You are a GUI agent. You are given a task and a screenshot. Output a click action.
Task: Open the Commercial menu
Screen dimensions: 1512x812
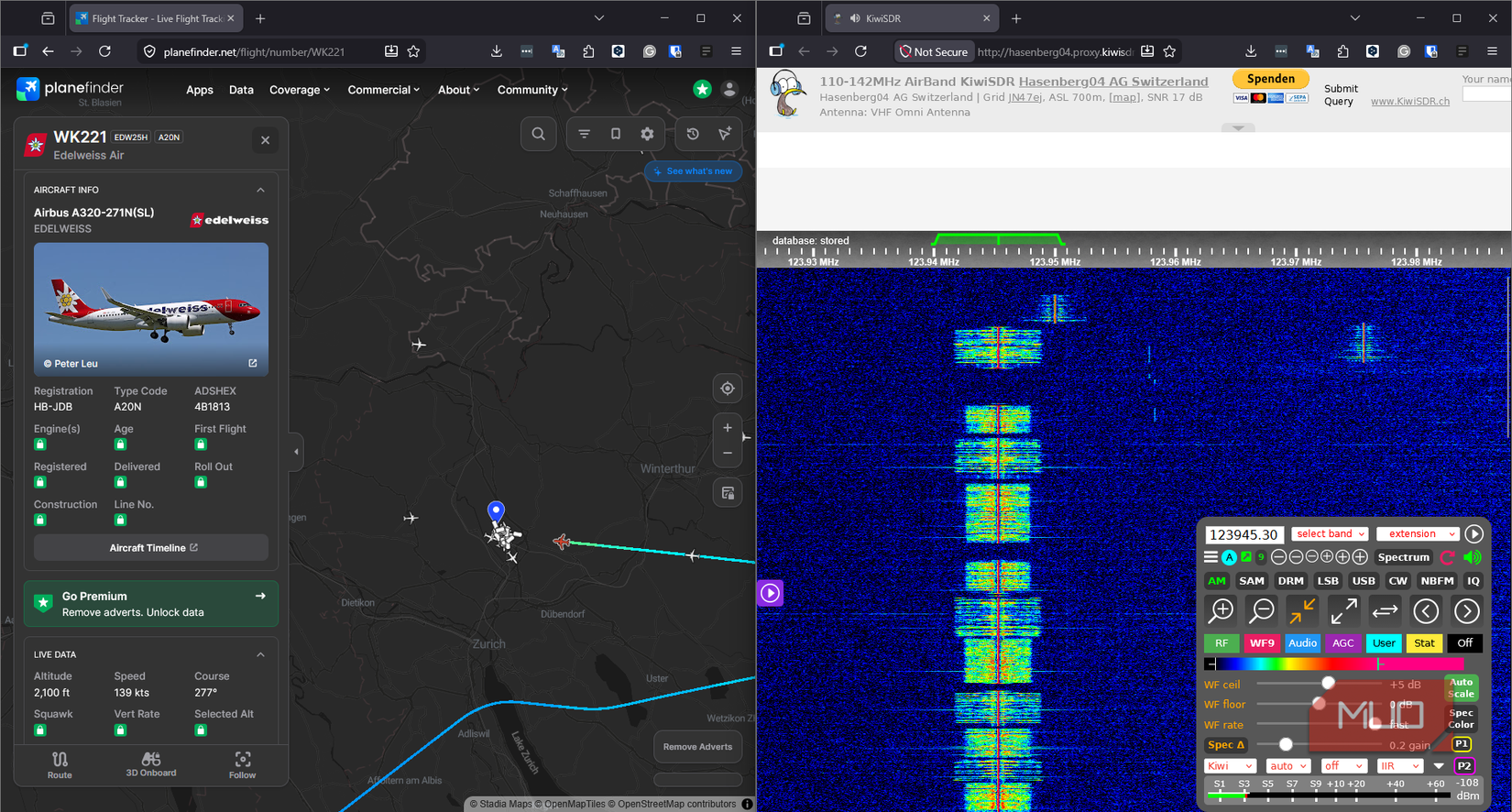point(384,90)
